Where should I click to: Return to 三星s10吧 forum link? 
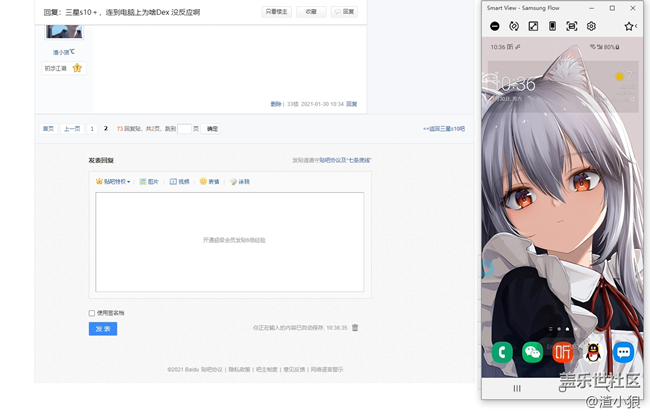[444, 129]
